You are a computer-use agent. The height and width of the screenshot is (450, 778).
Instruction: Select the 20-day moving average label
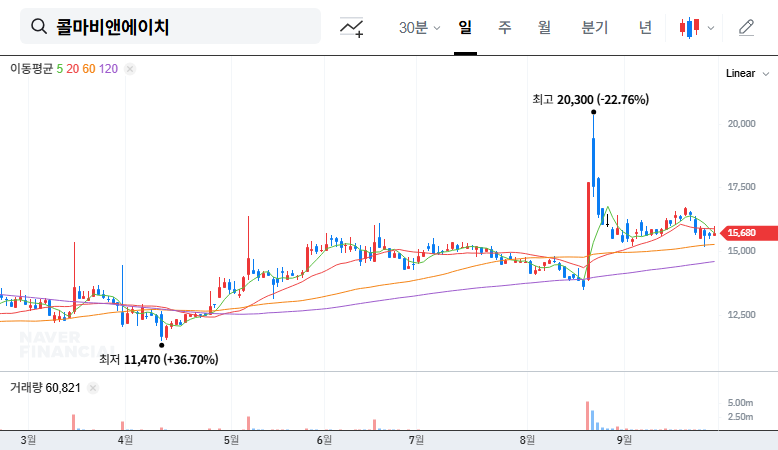click(72, 69)
